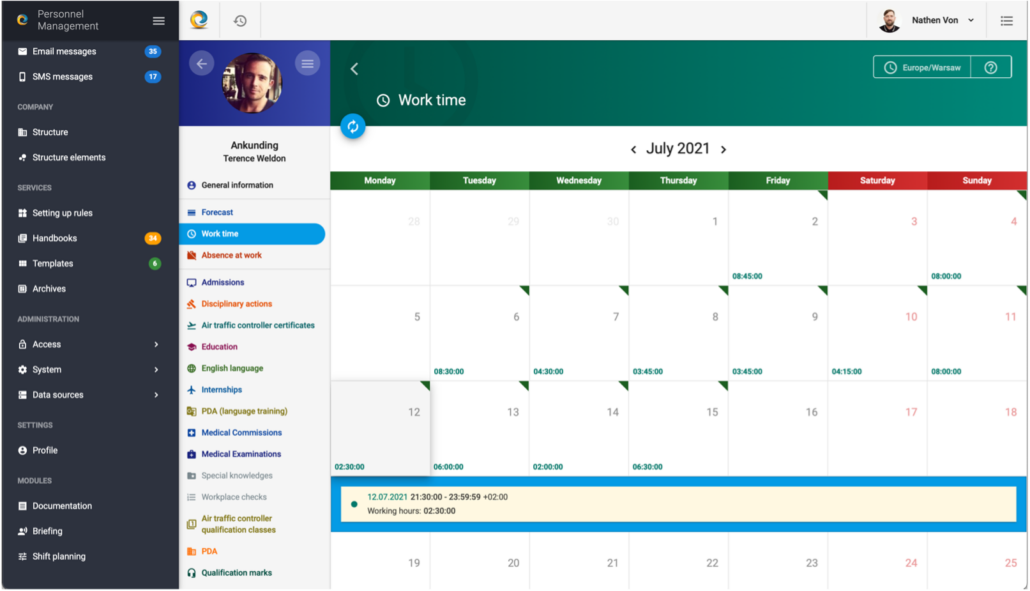Click the Europe/Warsaw timezone button

[x=922, y=68]
